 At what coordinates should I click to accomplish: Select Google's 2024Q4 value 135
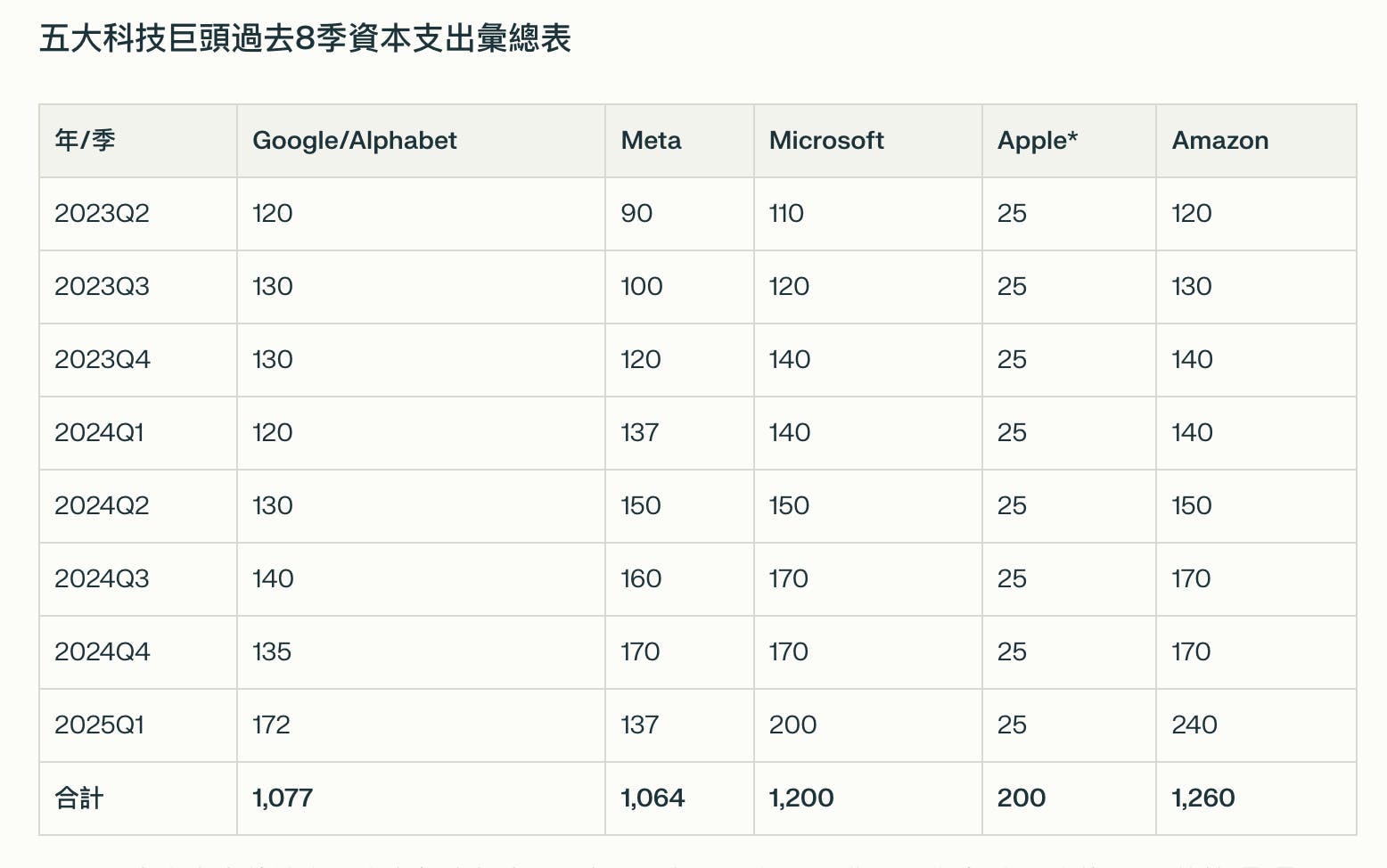tap(272, 652)
